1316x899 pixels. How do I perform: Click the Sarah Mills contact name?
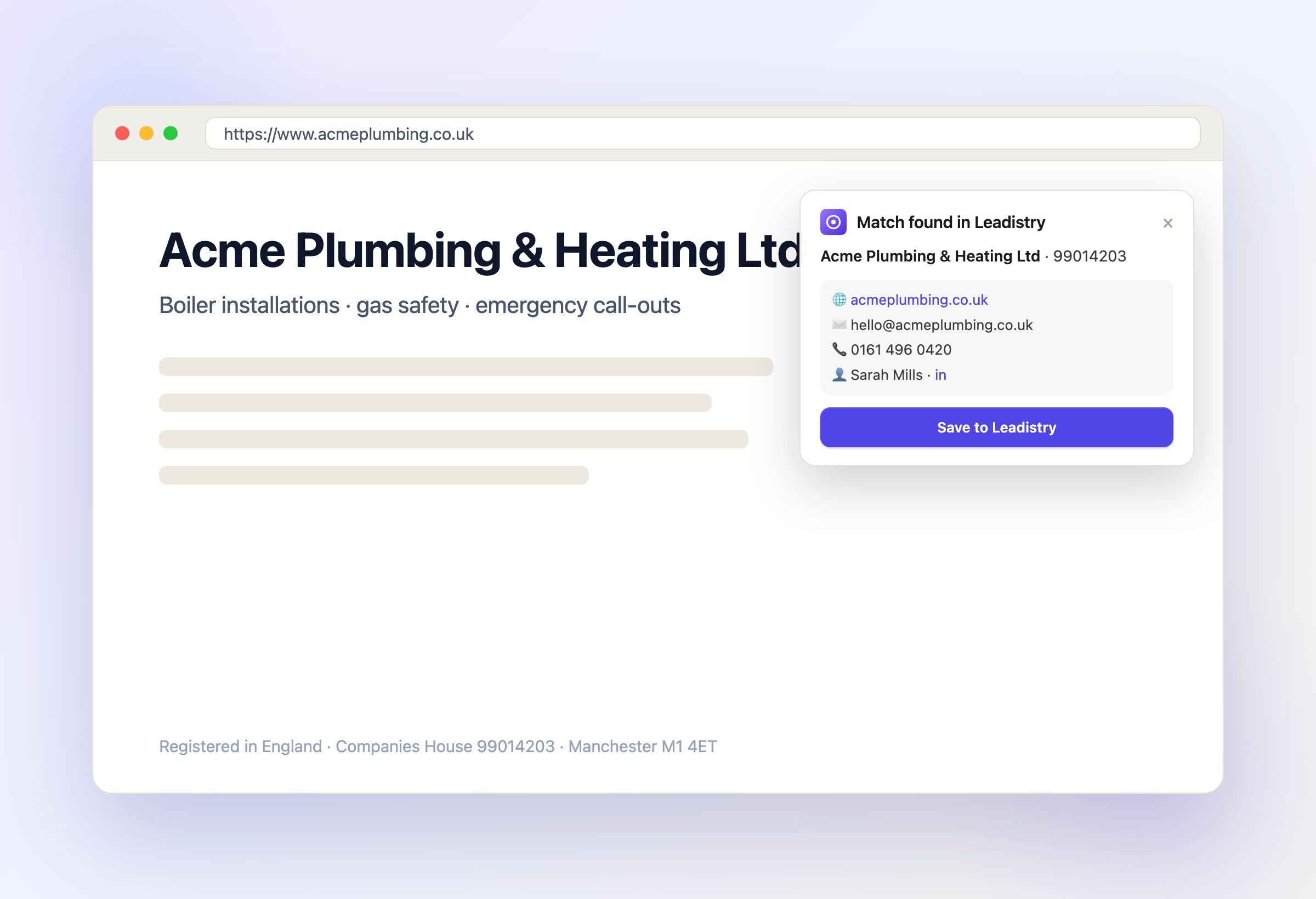click(886, 375)
